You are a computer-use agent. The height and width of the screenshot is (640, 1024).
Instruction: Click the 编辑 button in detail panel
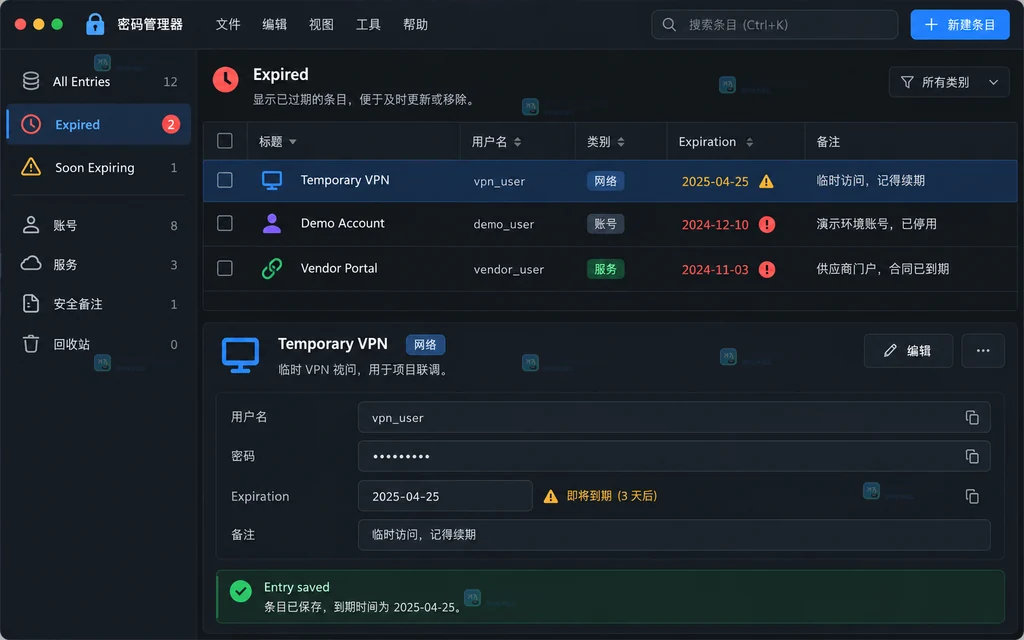[908, 351]
